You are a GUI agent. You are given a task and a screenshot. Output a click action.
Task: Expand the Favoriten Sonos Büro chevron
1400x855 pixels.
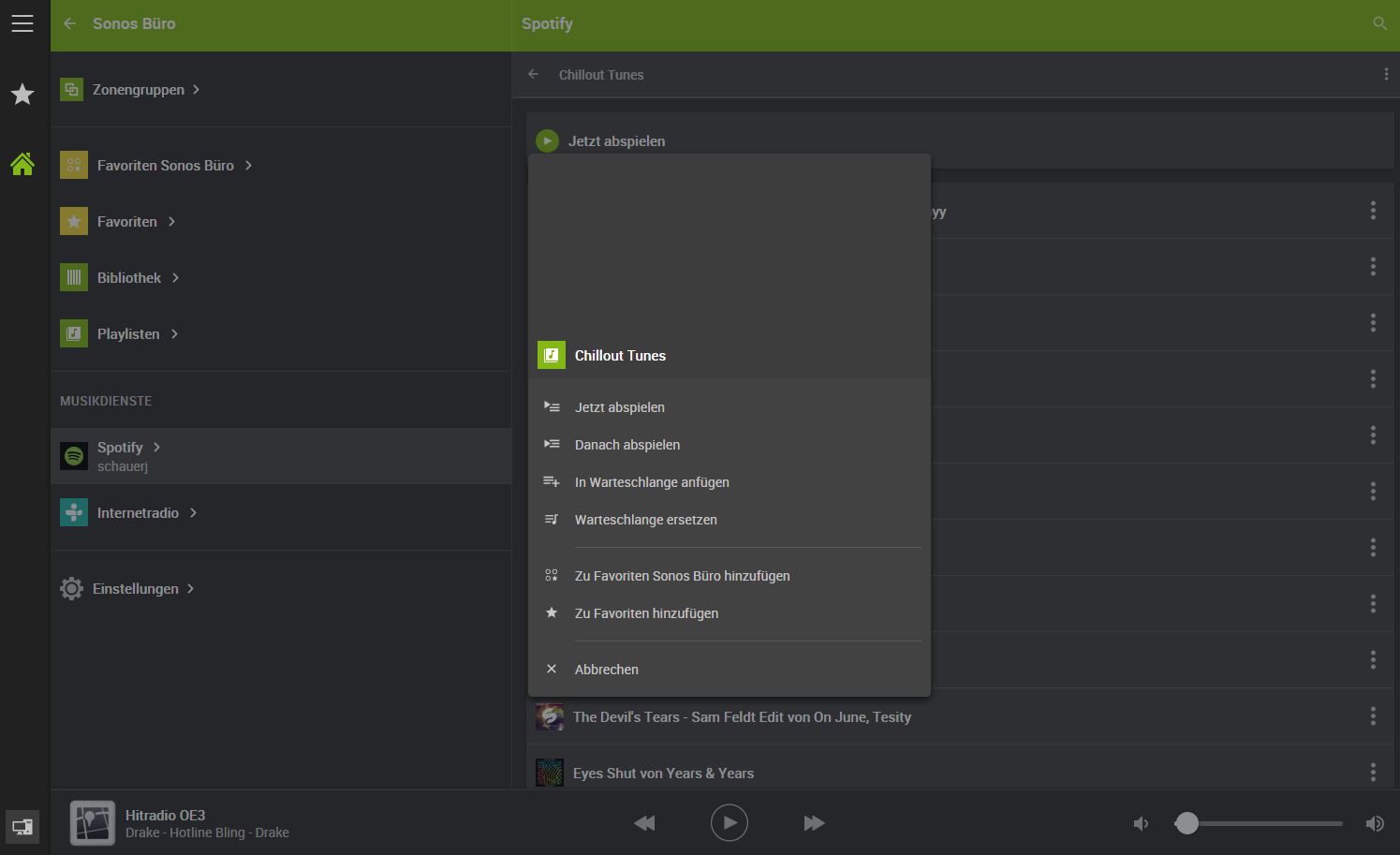[x=248, y=165]
